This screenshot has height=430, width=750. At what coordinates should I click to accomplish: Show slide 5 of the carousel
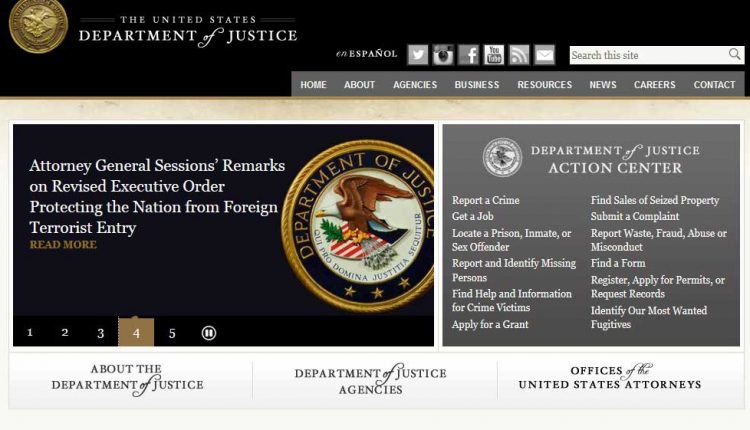pos(172,333)
